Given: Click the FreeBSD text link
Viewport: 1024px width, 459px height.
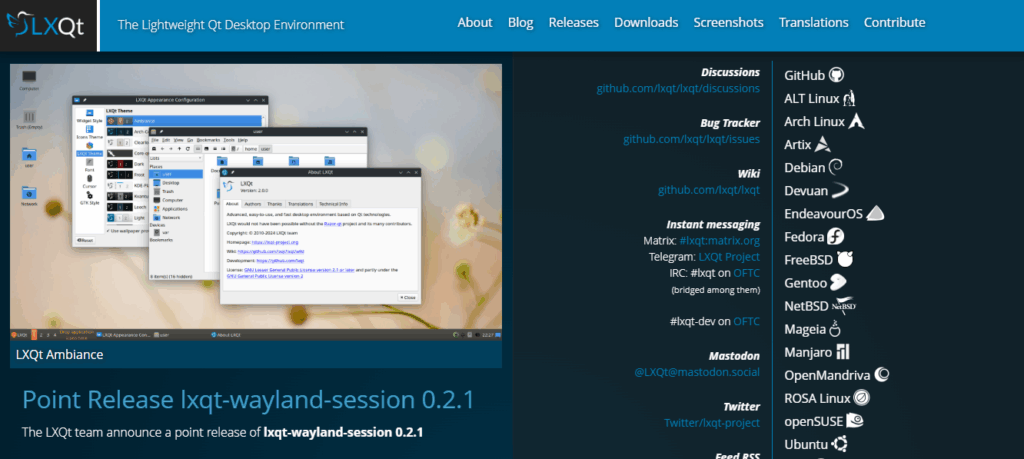Looking at the screenshot, I should (x=808, y=260).
